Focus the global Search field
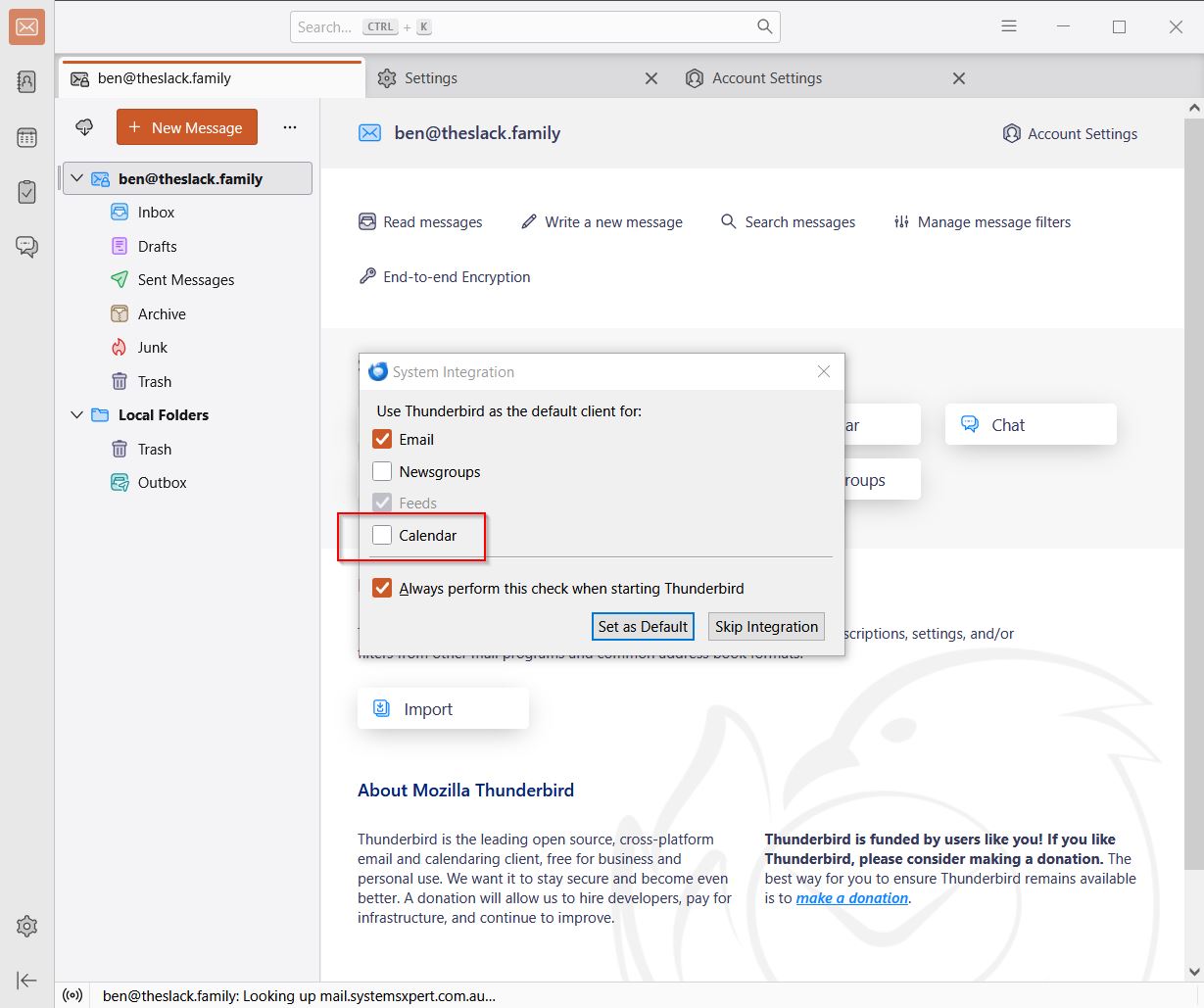 (x=535, y=26)
